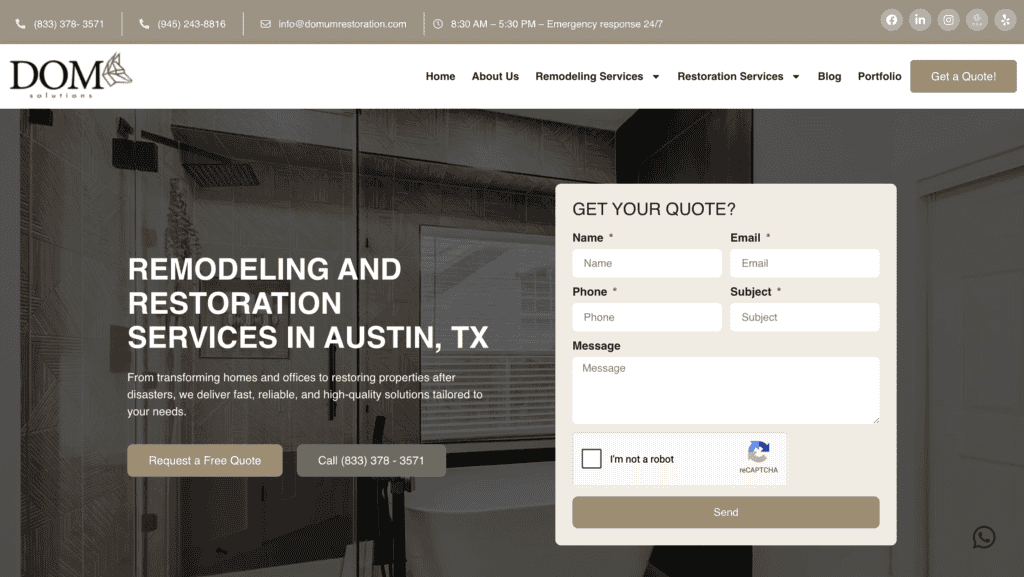This screenshot has height=577, width=1024.
Task: Focus the Name input field
Action: [647, 263]
